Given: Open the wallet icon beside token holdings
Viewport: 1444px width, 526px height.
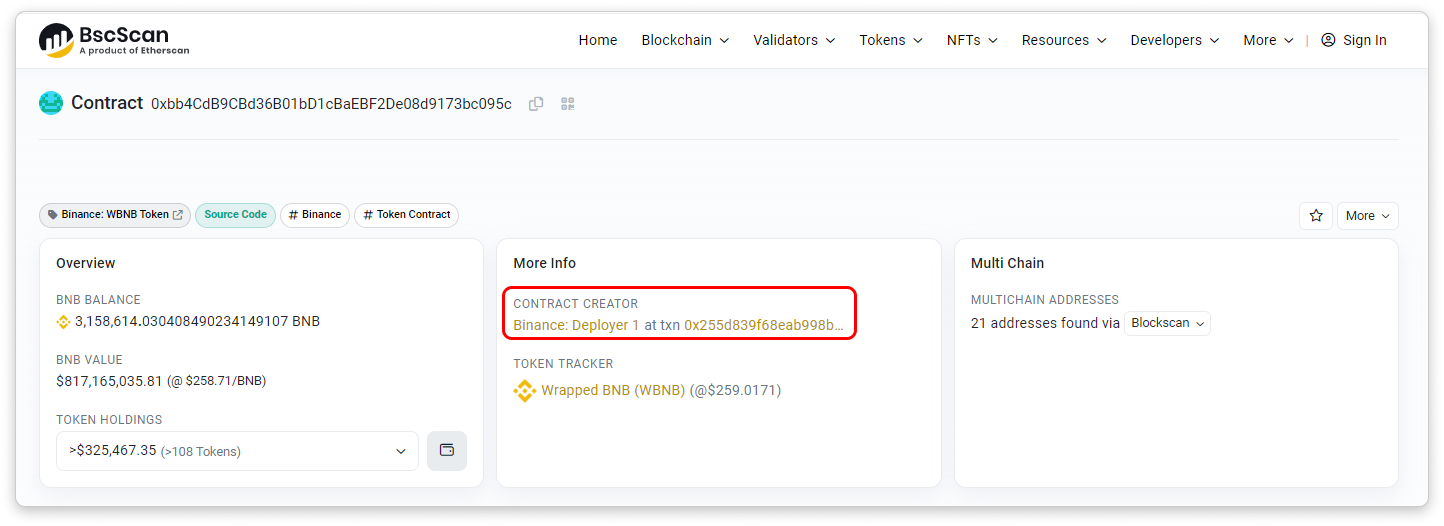Looking at the screenshot, I should pos(446,451).
